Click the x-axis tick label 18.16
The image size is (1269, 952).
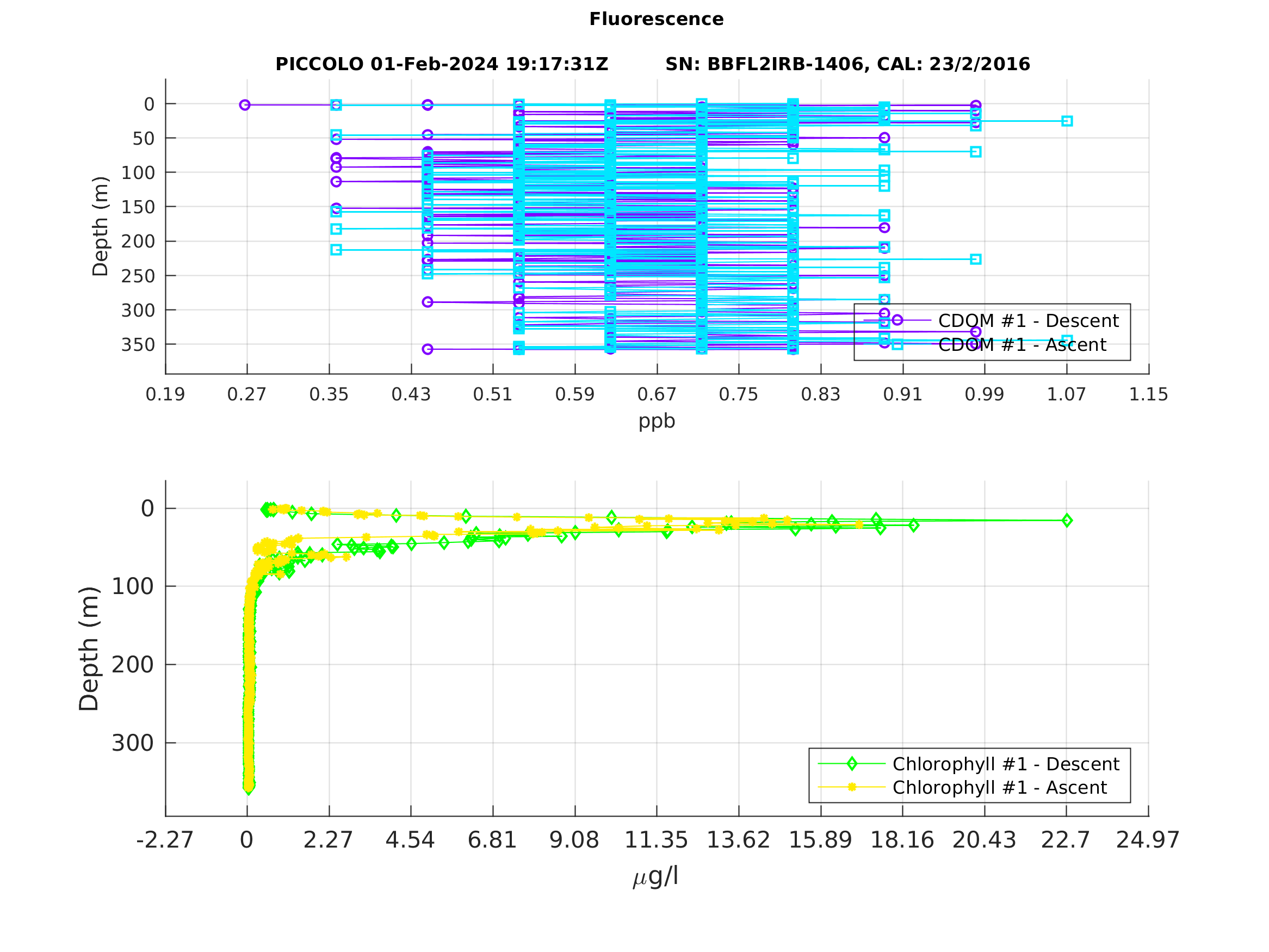pos(902,840)
